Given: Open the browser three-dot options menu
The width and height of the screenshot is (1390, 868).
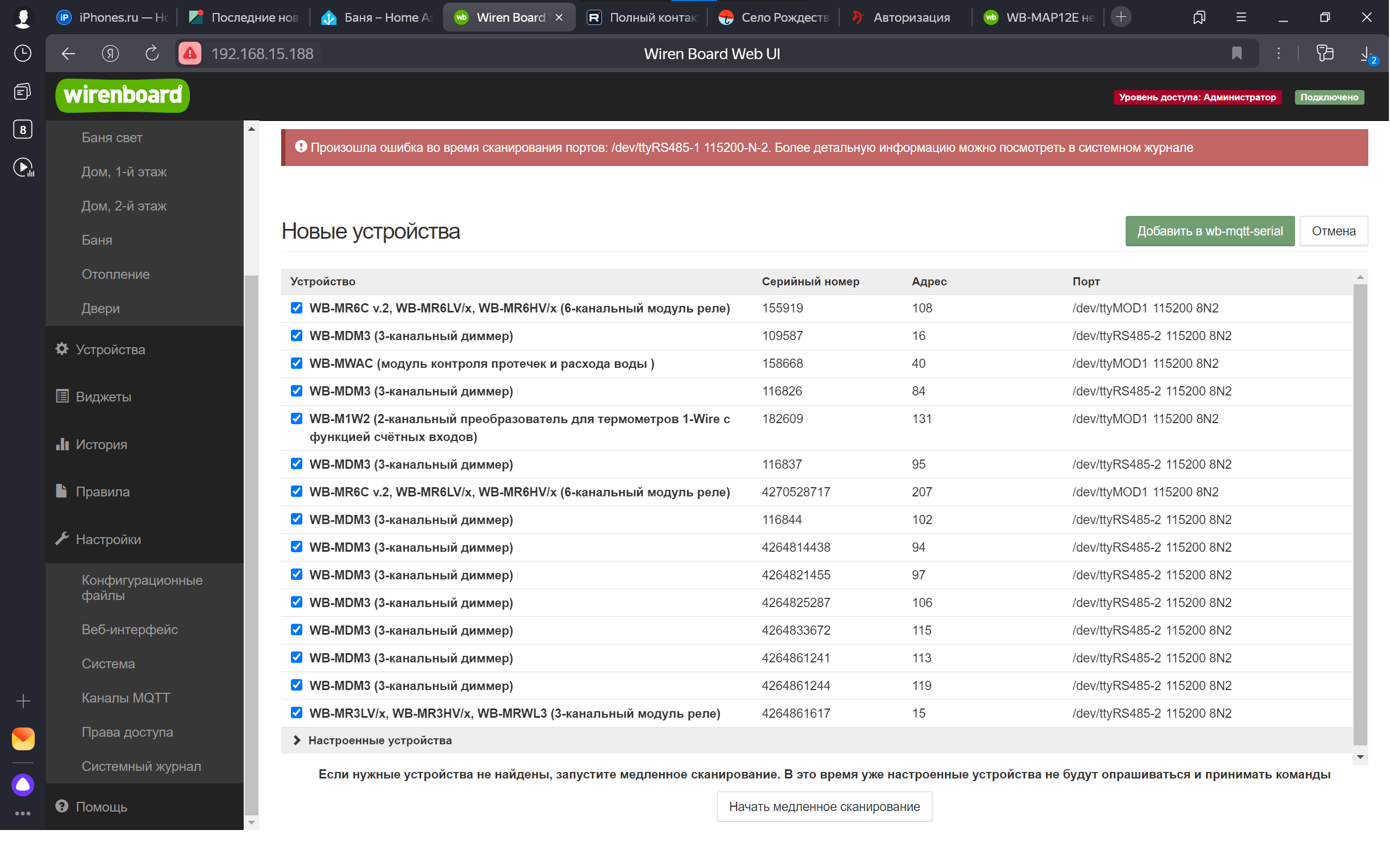Looking at the screenshot, I should 1279,53.
